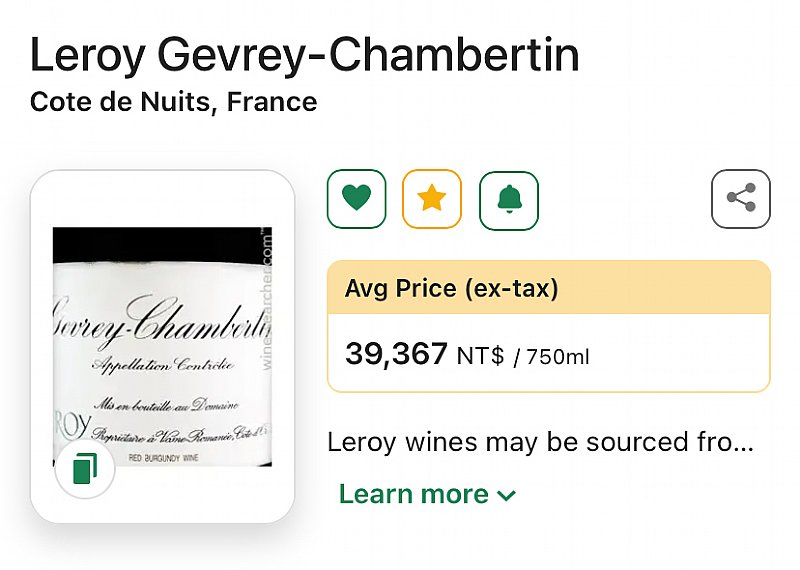Click the RED BURGUNDY WINE label text
Viewport: 800px width, 570px height.
163,458
